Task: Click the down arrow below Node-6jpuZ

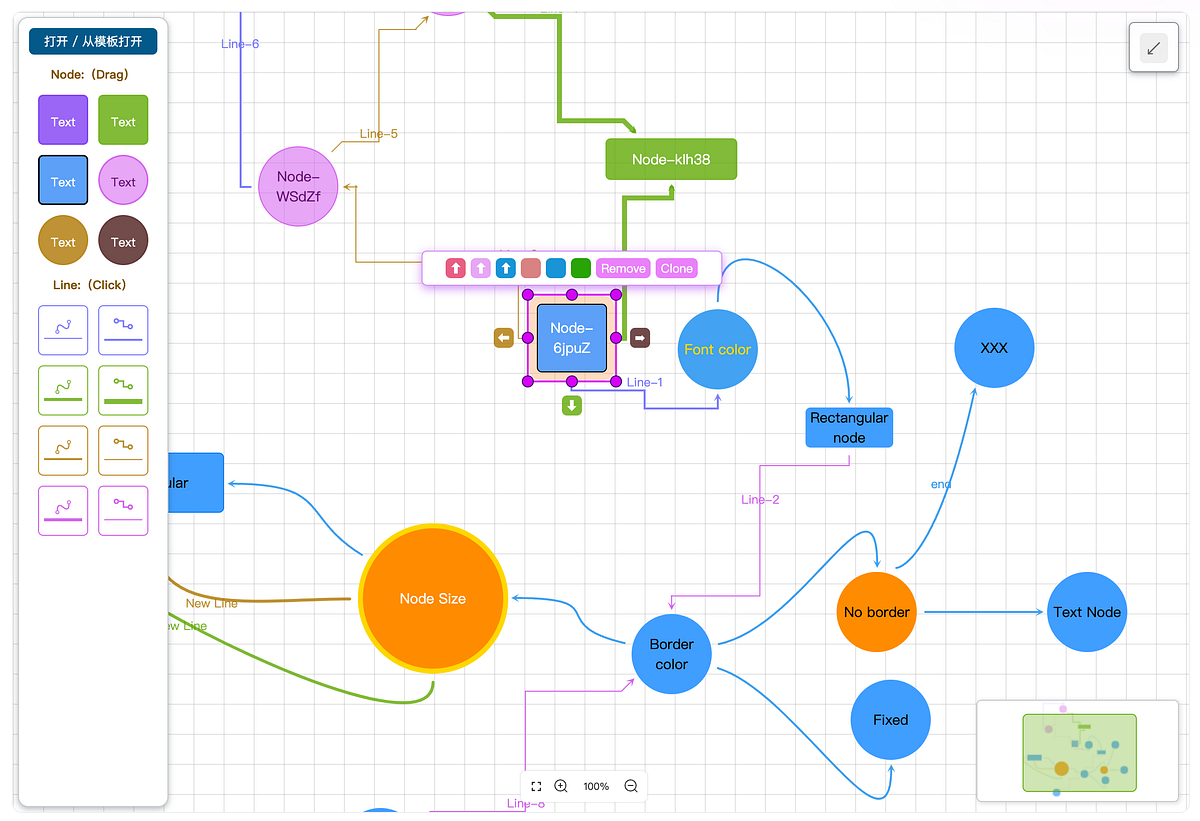Action: coord(572,405)
